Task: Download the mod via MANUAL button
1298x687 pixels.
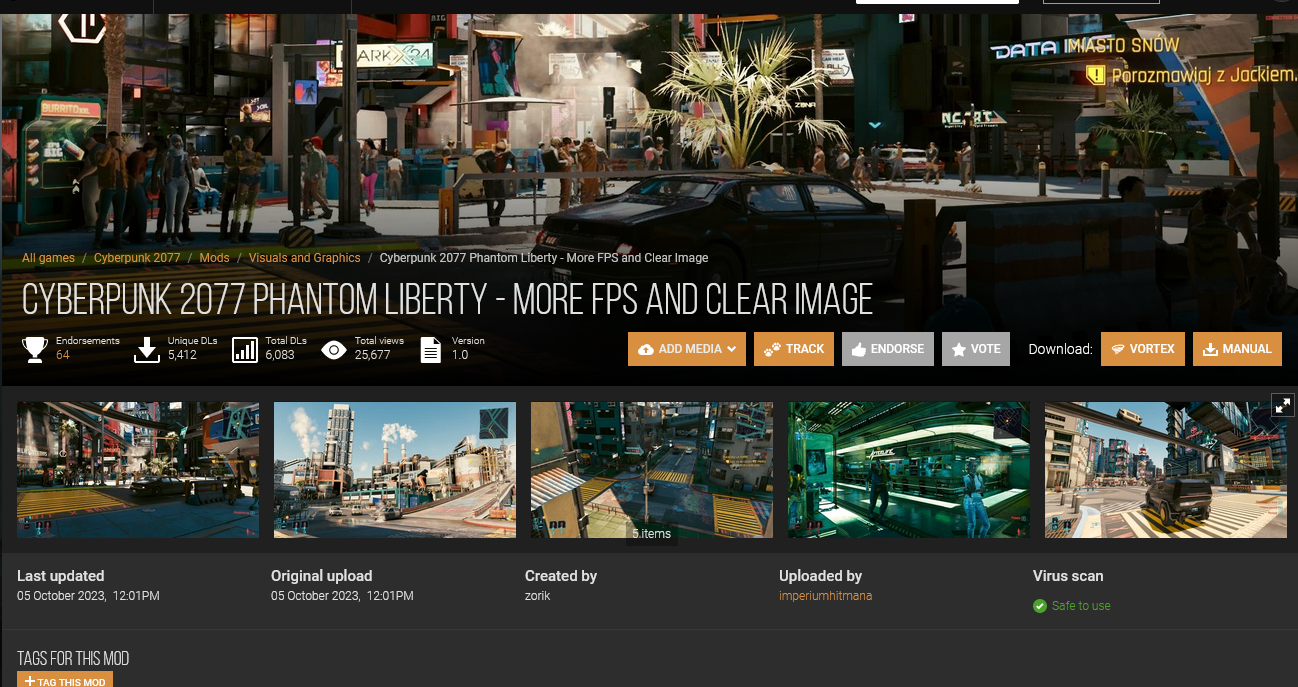Action: tap(1237, 349)
